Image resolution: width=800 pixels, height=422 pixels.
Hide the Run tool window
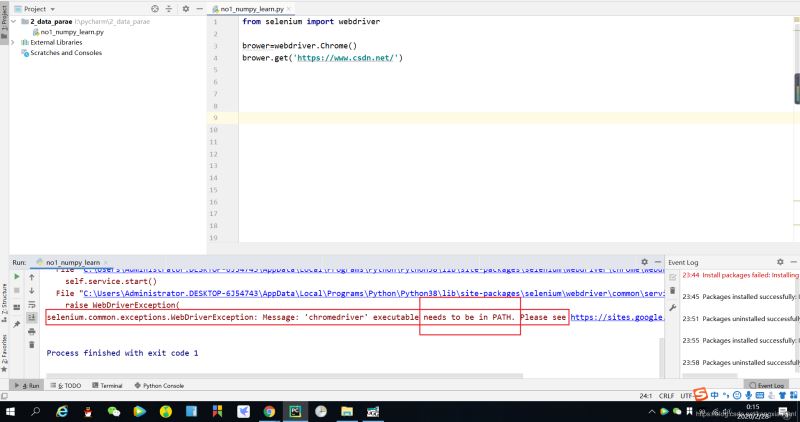tap(658, 262)
